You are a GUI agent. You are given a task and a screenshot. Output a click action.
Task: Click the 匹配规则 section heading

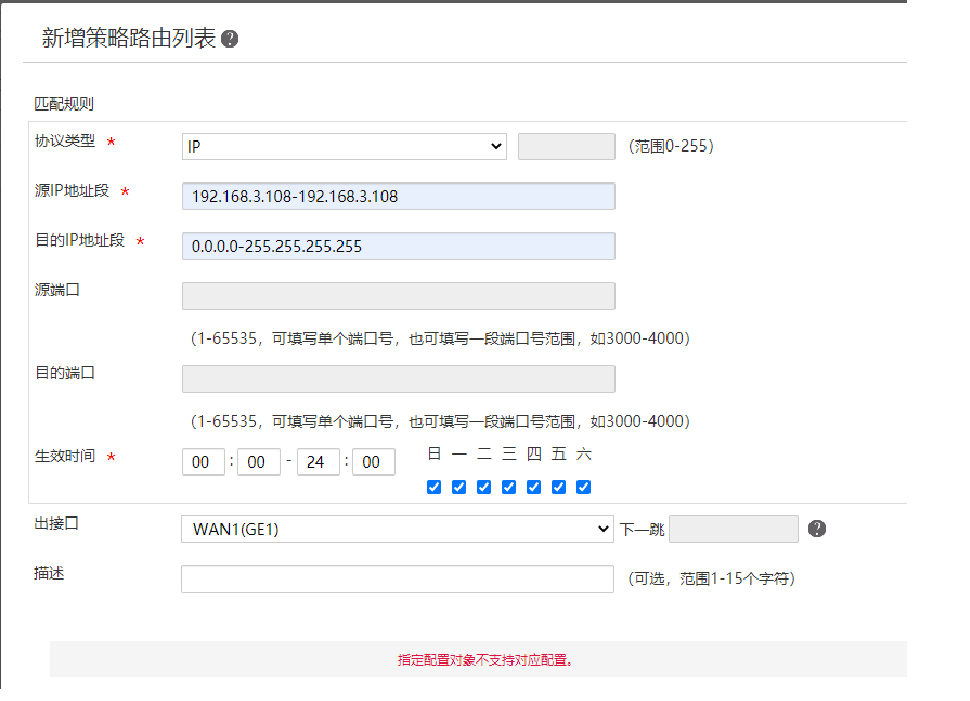(x=64, y=104)
